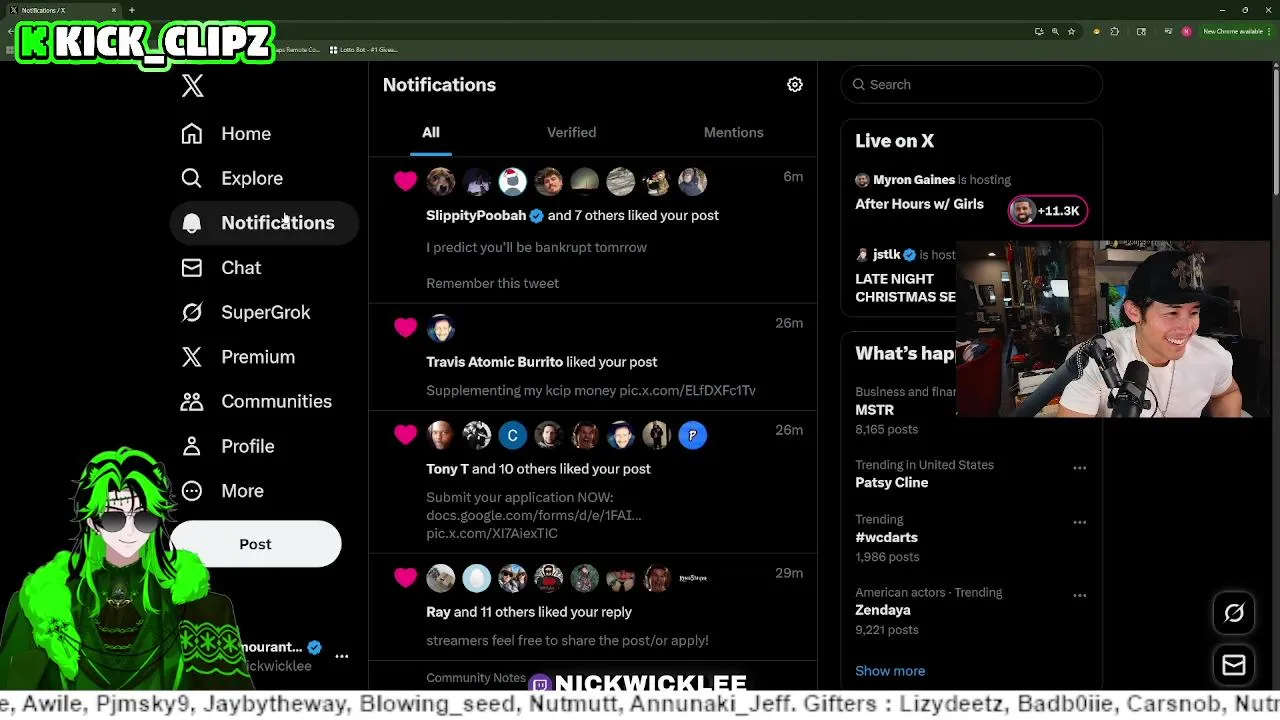Open Home from the sidebar
1280x720 pixels.
(227, 134)
